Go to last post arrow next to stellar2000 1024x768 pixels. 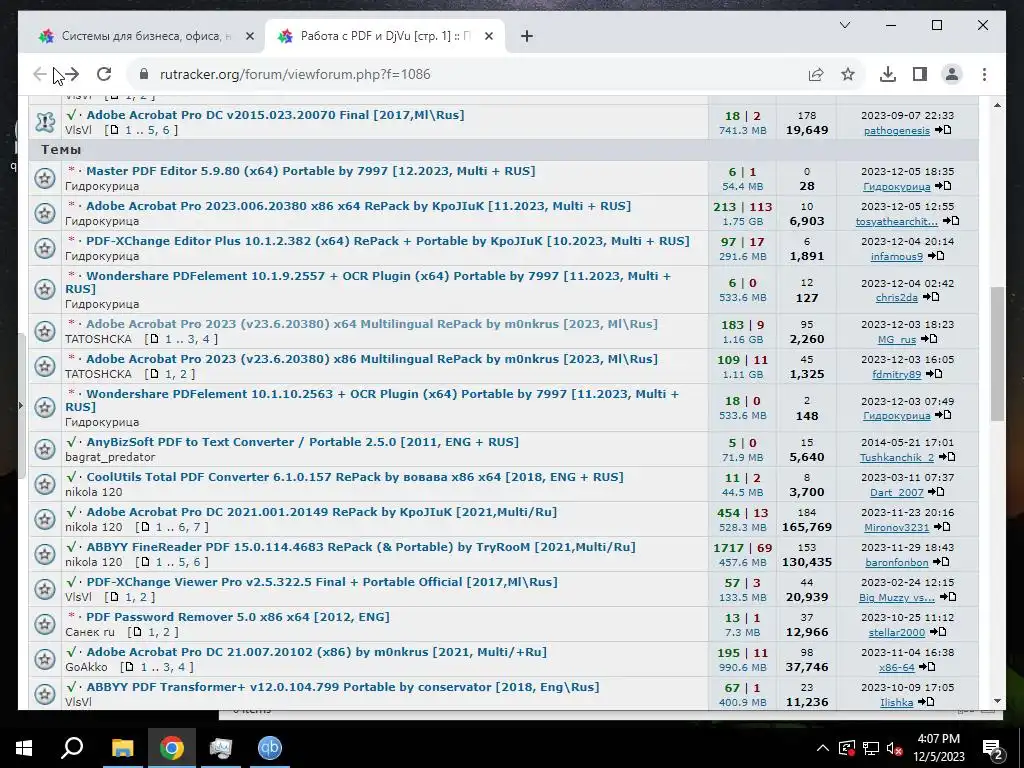point(938,632)
